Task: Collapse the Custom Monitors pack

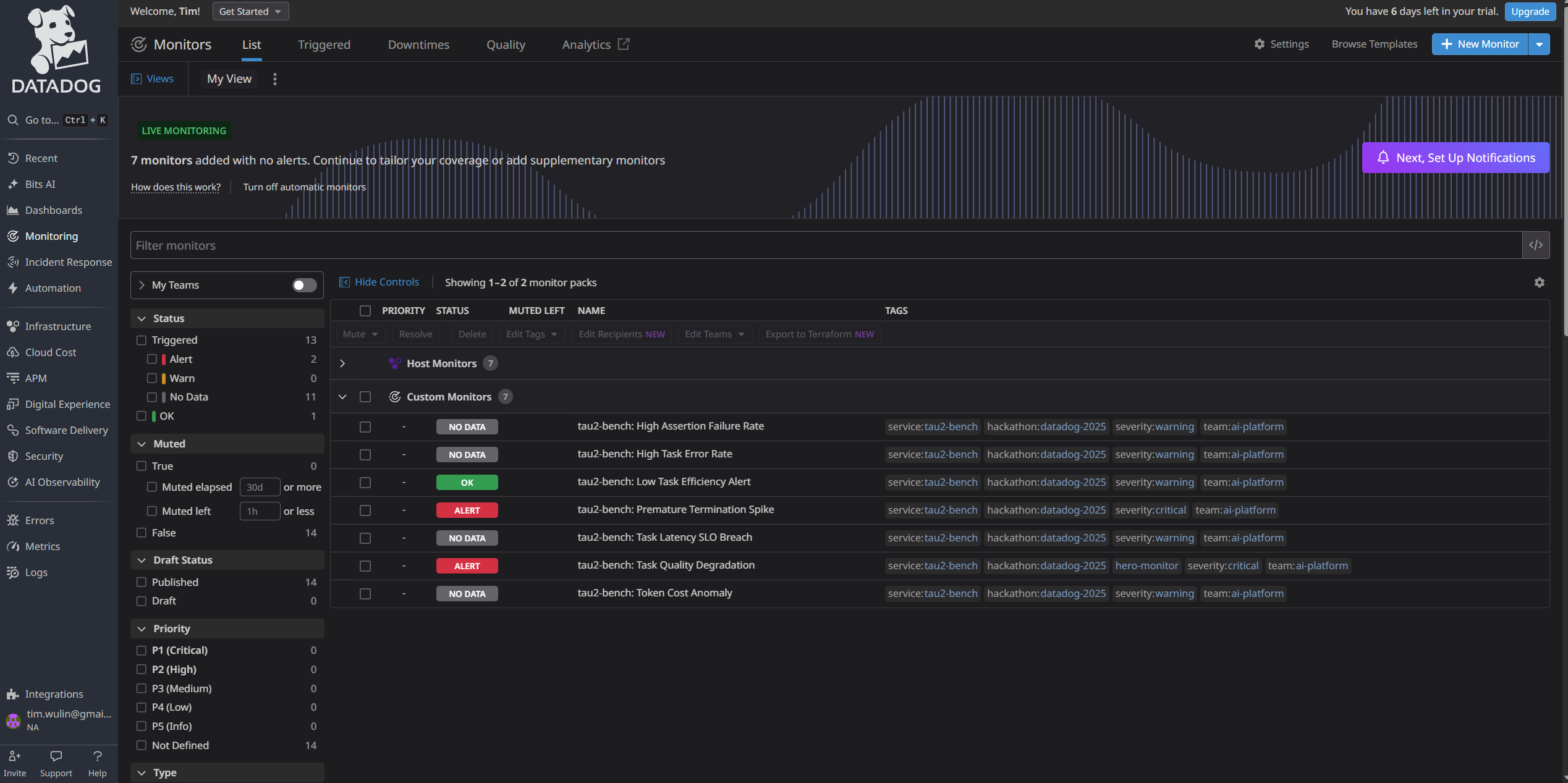Action: (x=342, y=397)
